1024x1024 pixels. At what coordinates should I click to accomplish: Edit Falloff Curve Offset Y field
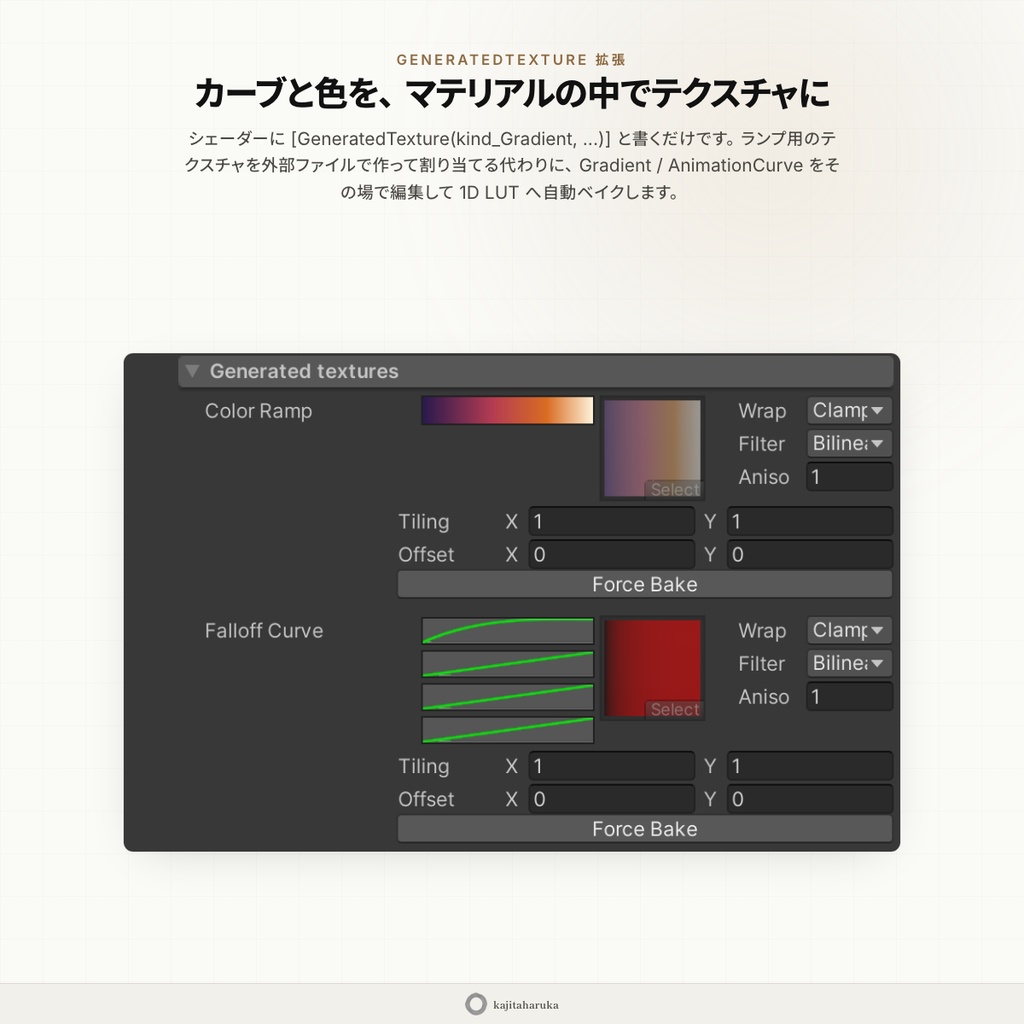coord(810,799)
